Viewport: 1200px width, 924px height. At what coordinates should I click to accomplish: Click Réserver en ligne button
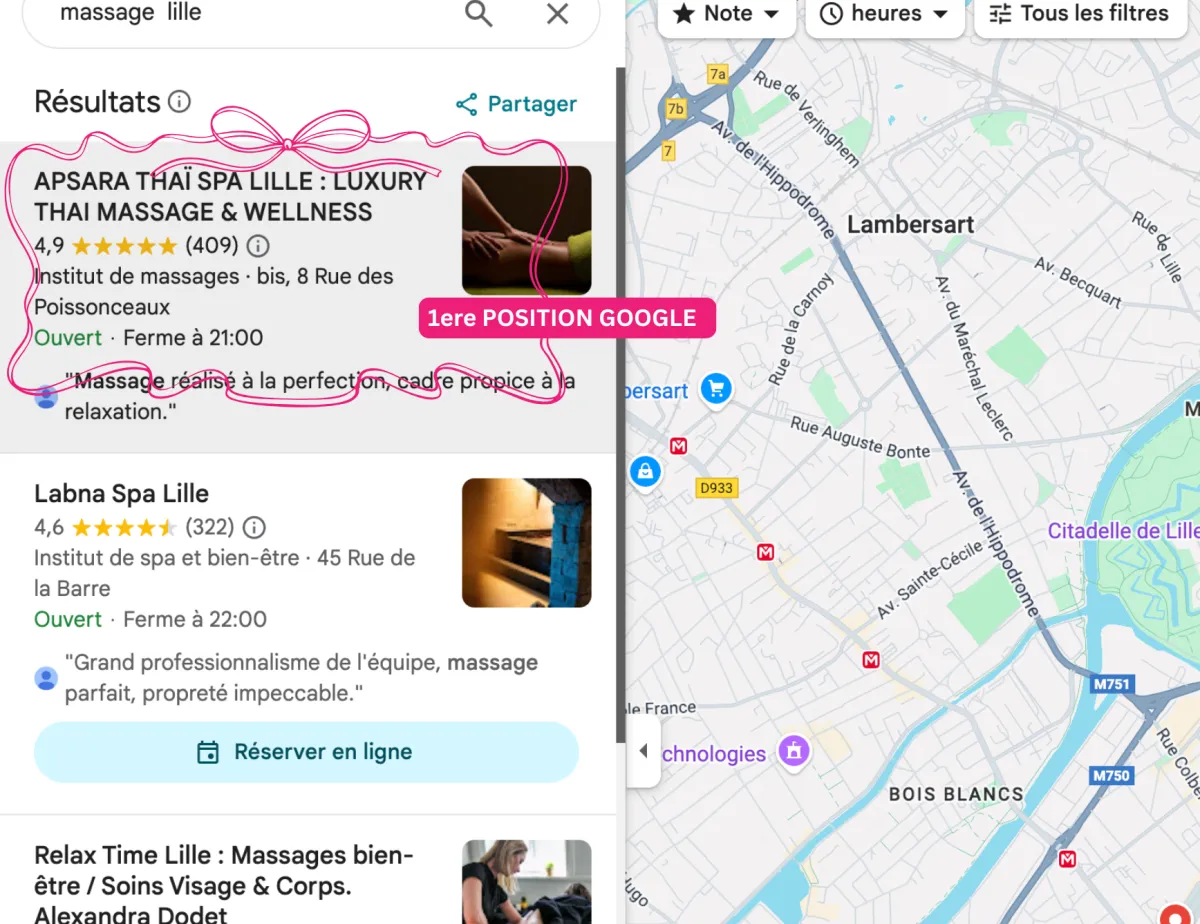[x=306, y=752]
